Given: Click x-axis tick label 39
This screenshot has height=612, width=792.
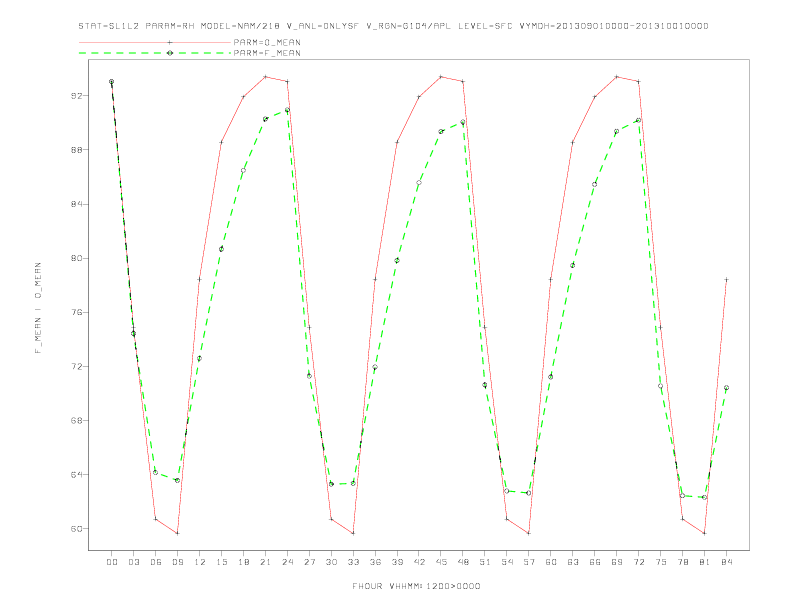Looking at the screenshot, I should point(397,562).
